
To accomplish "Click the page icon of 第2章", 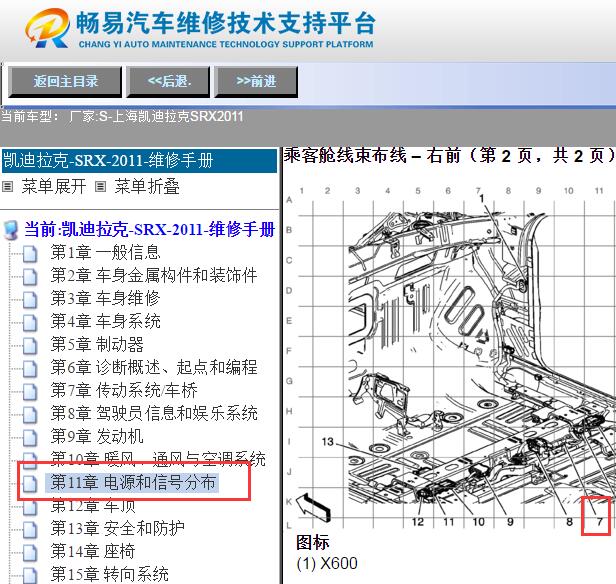I will click(x=30, y=276).
